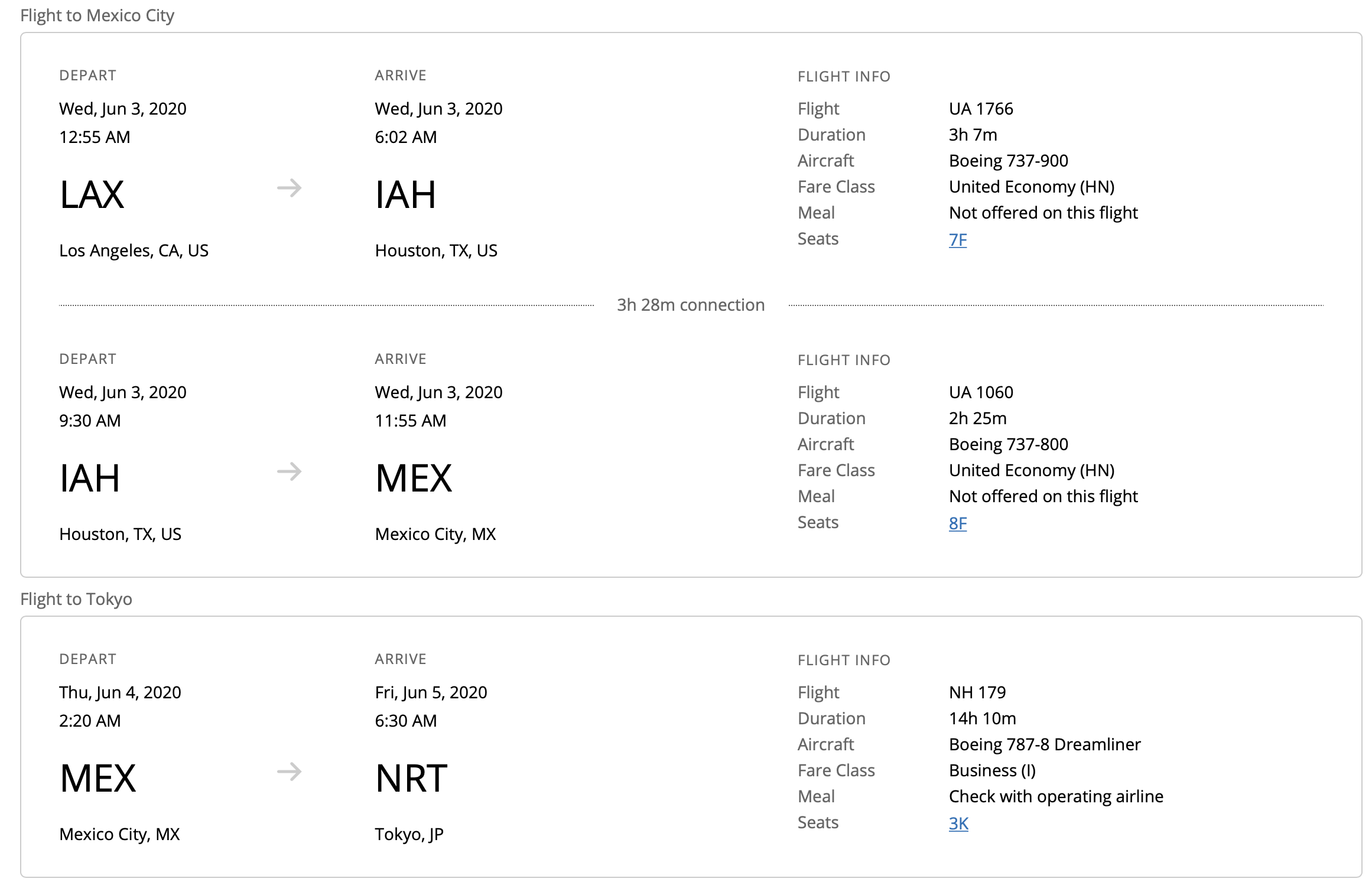Click flight number NH 179

[977, 692]
